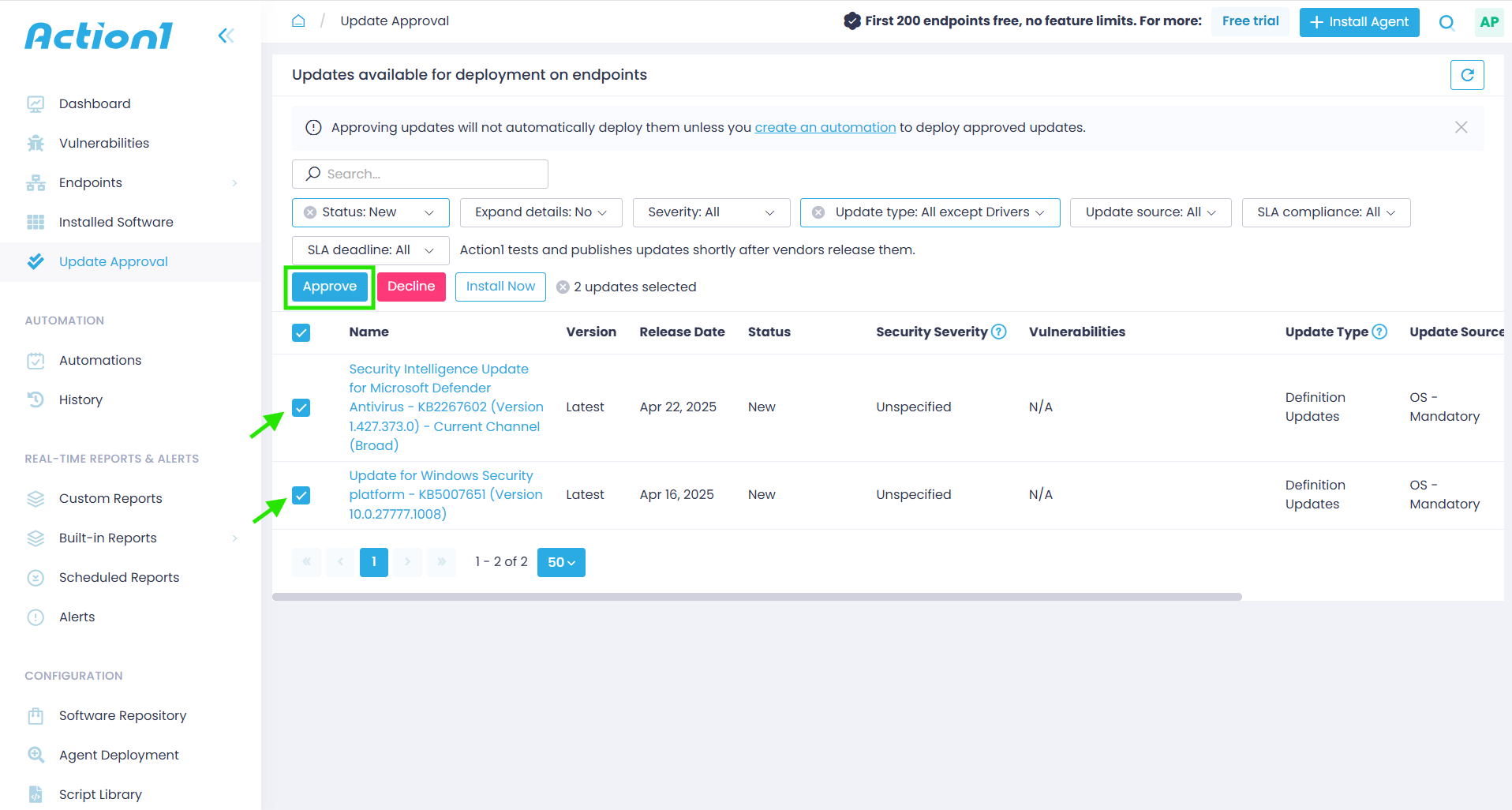Viewport: 1512px width, 810px height.
Task: Click the Software Repository box icon
Action: [x=36, y=716]
